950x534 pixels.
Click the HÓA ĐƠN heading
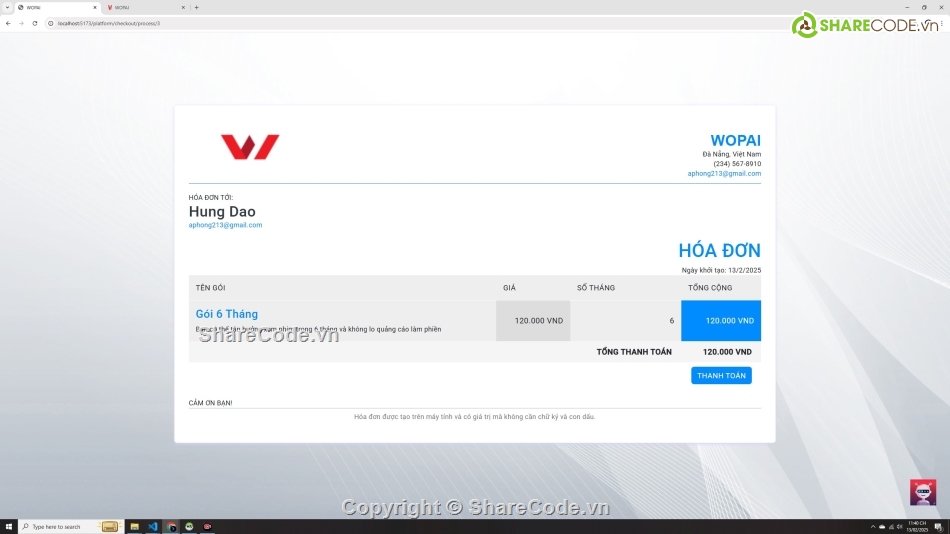pyautogui.click(x=719, y=250)
